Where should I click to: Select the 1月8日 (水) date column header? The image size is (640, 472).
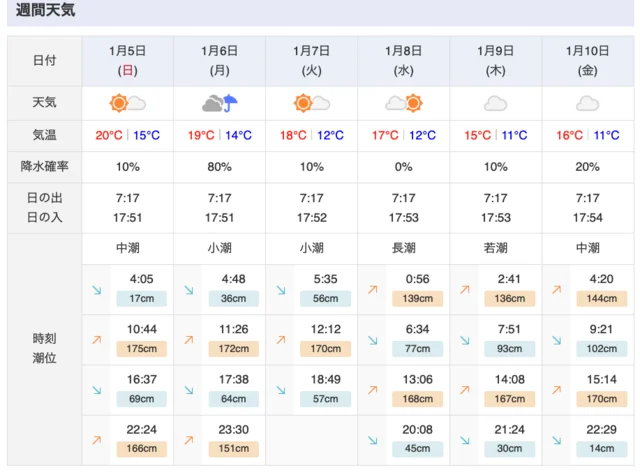[x=404, y=60]
